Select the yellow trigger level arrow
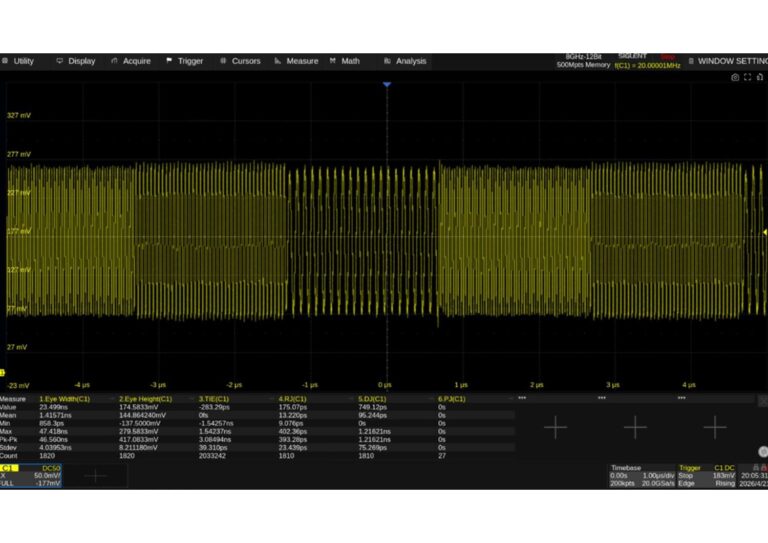This screenshot has width=768, height=543. [x=765, y=233]
